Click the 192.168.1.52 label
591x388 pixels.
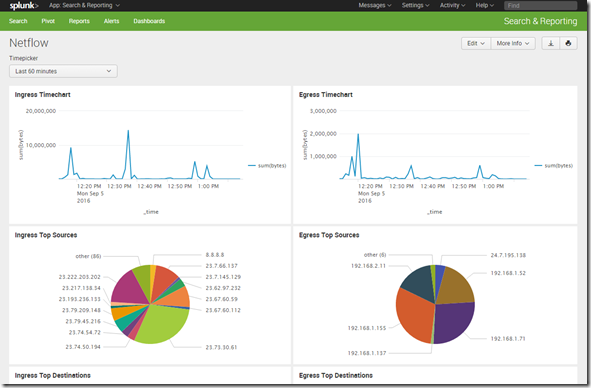(508, 273)
